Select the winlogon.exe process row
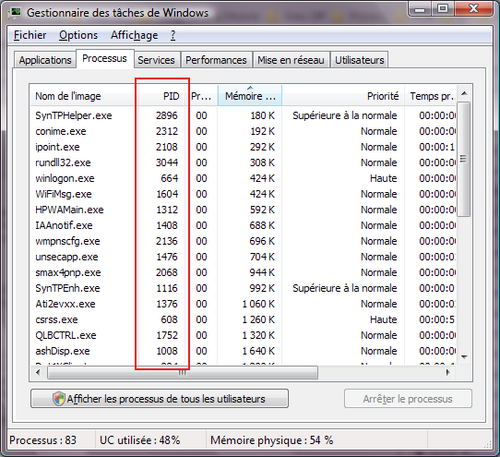 pyautogui.click(x=243, y=178)
